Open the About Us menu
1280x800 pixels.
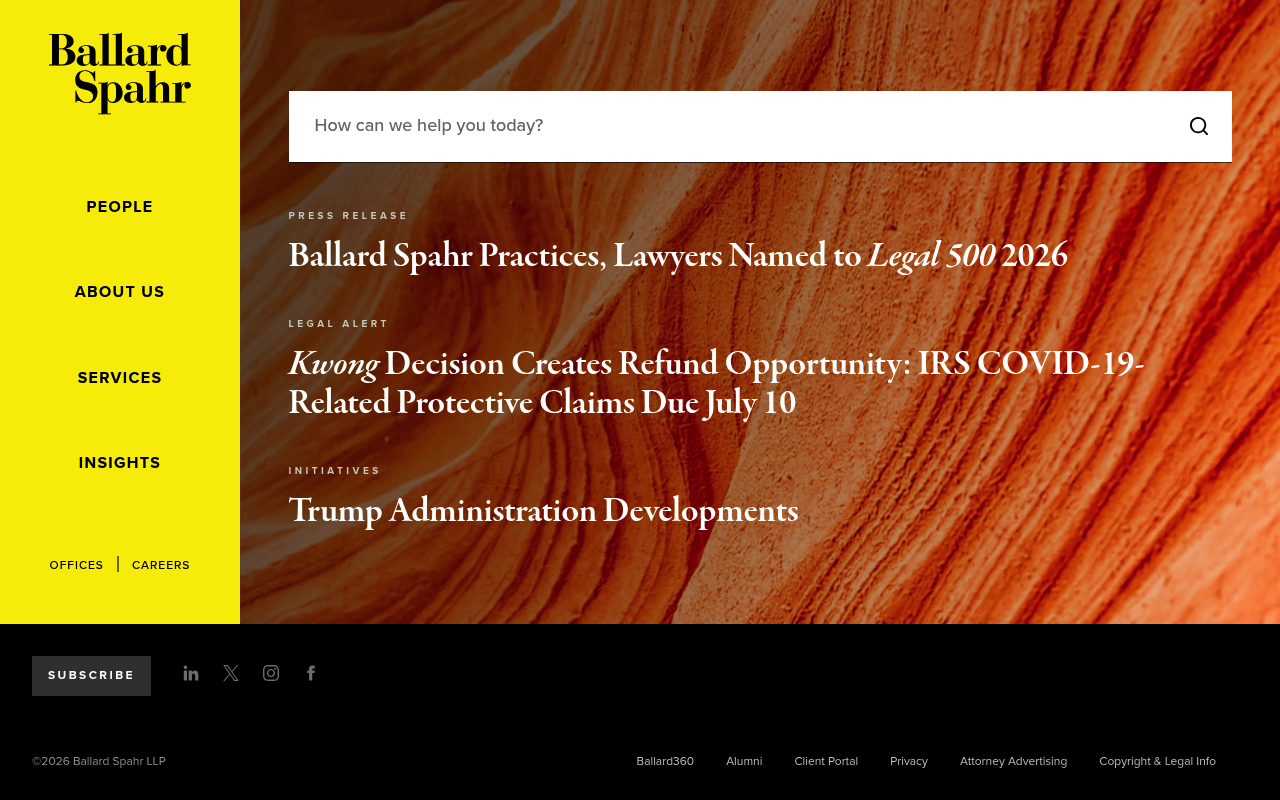[120, 292]
